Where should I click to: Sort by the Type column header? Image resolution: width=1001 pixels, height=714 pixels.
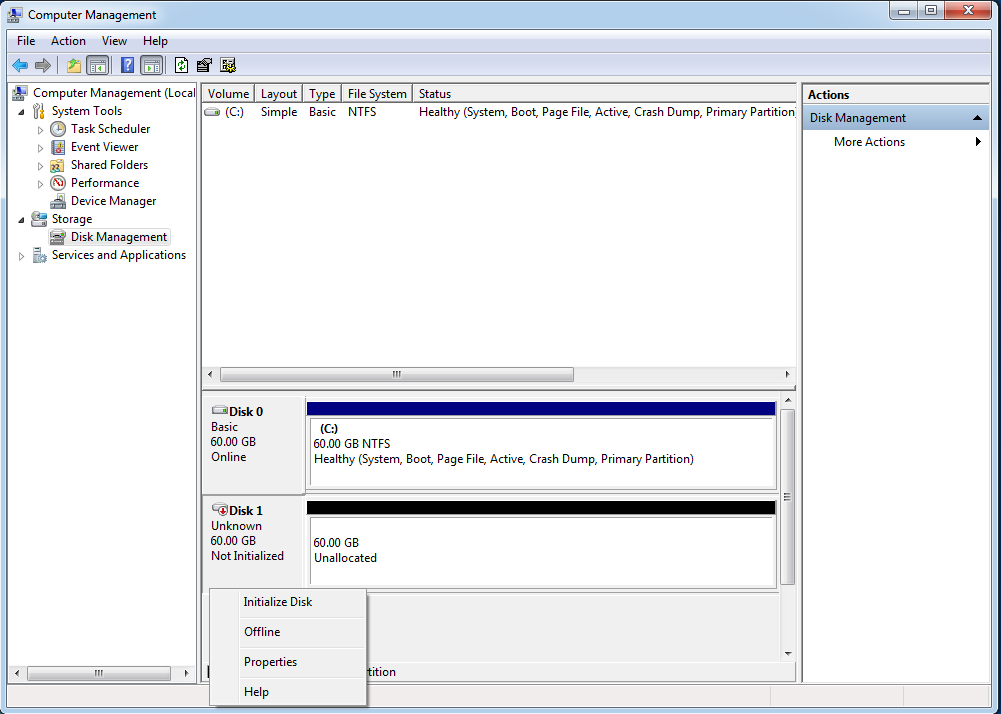click(322, 93)
